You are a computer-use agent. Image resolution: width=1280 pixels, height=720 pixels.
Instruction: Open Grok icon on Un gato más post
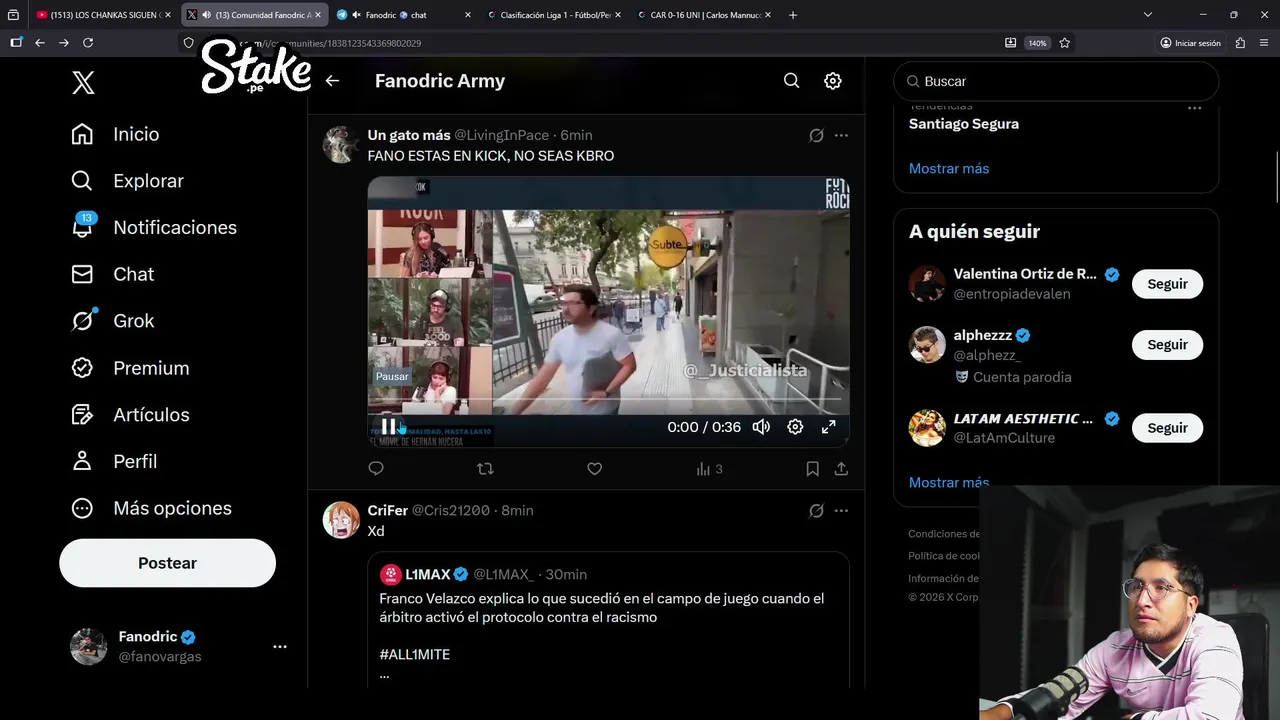coord(816,136)
